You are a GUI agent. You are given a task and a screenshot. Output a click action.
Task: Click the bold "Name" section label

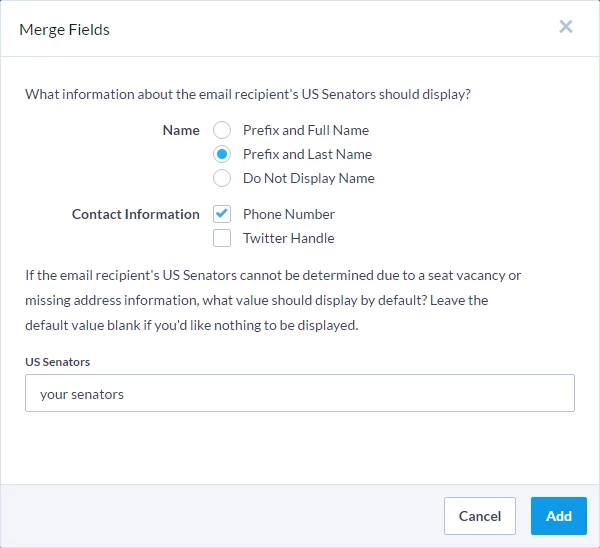pos(181,130)
